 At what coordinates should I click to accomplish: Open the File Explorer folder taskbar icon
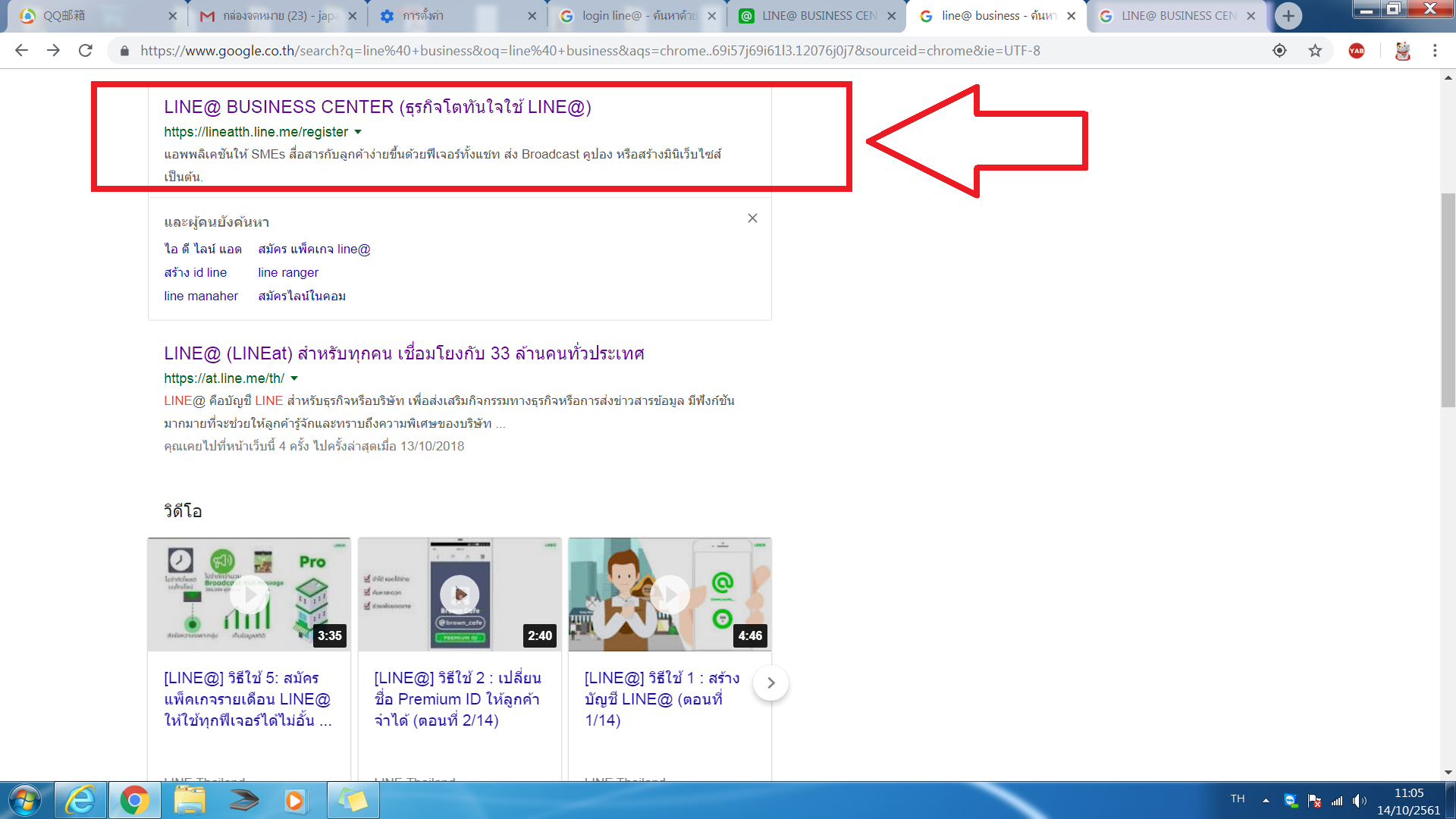pyautogui.click(x=190, y=801)
